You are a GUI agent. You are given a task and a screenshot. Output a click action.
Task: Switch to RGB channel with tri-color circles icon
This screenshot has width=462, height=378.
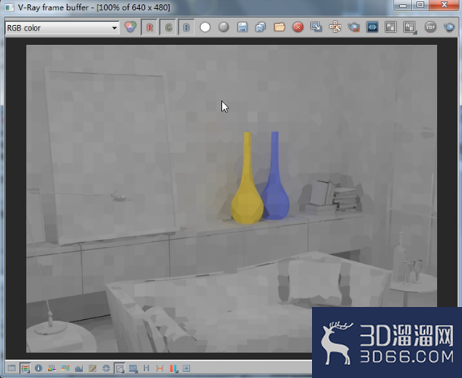pyautogui.click(x=131, y=27)
